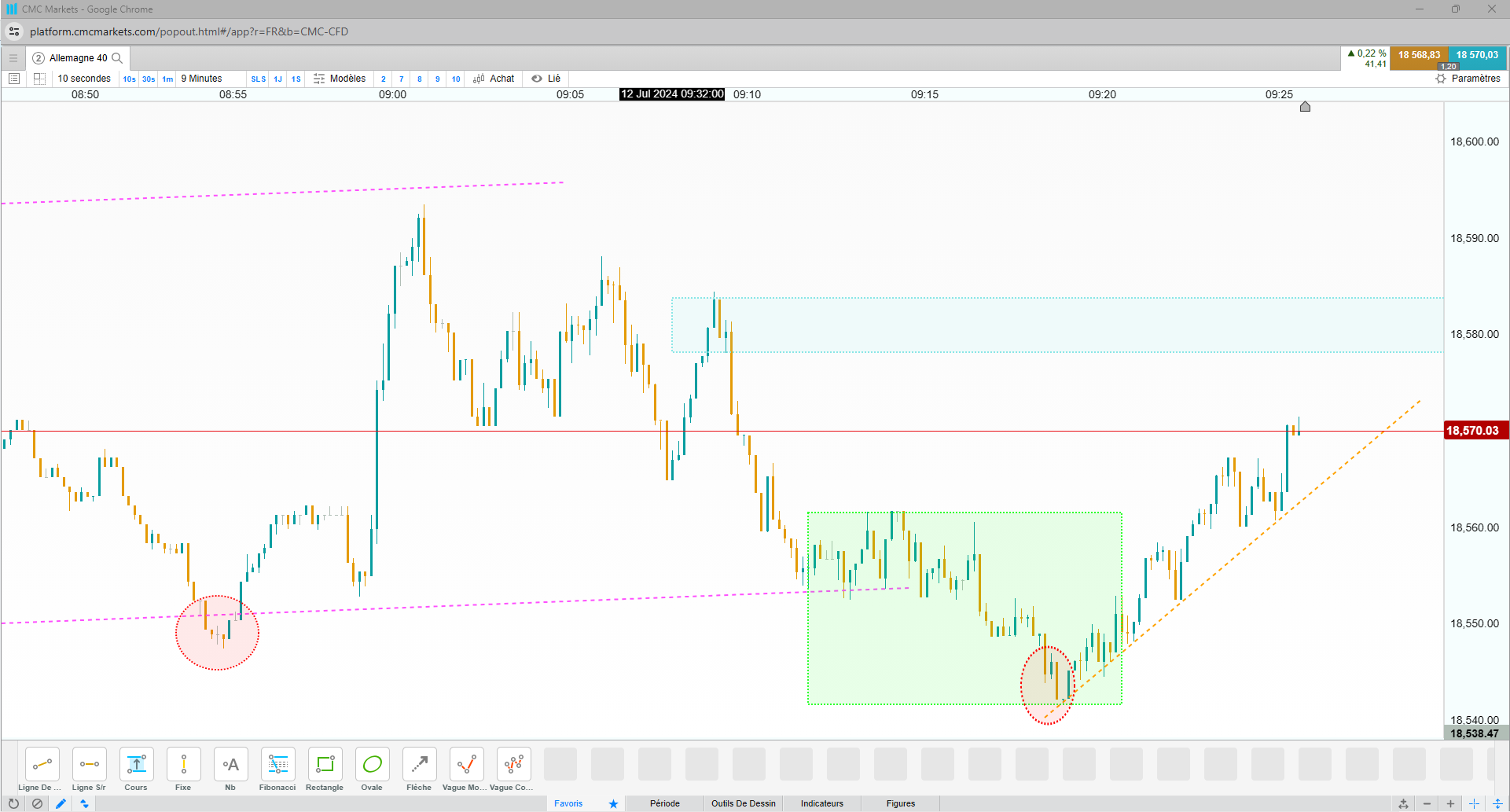The image size is (1510, 812).
Task: Select the 1J preset
Action: click(277, 79)
